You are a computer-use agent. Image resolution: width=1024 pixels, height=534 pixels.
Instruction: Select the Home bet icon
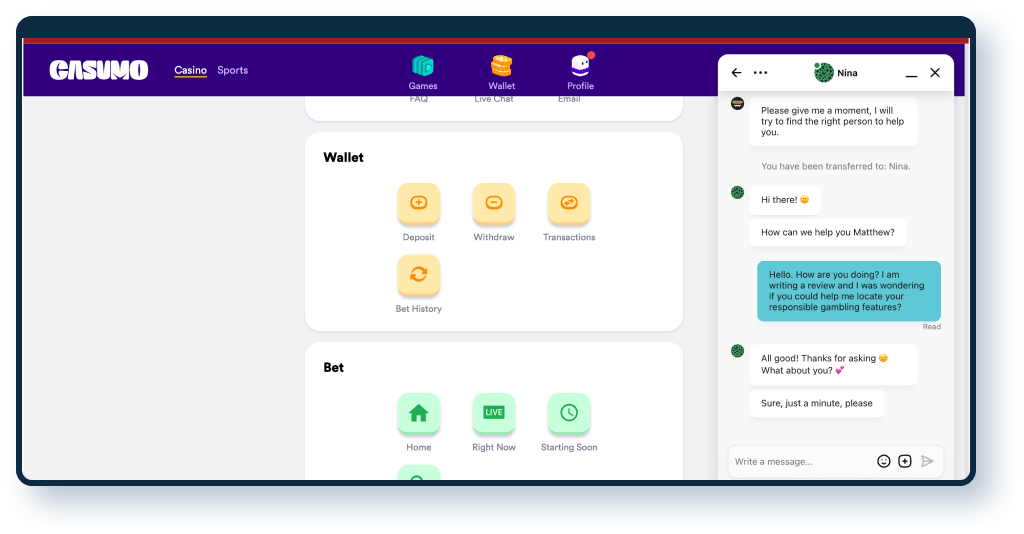(x=418, y=413)
